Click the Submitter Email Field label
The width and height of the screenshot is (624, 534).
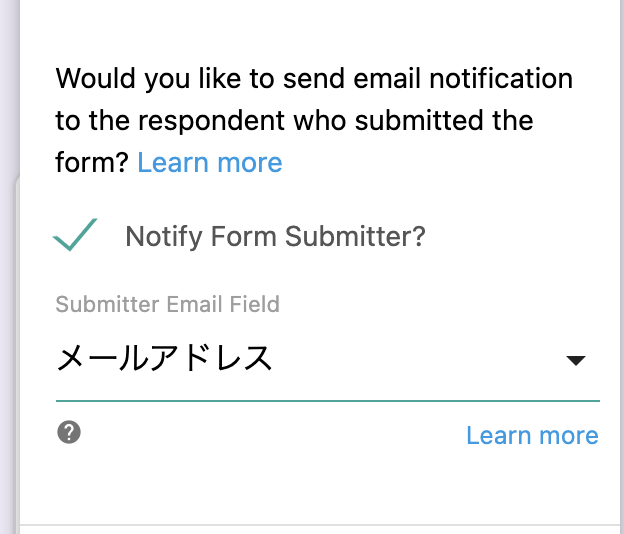click(x=168, y=304)
